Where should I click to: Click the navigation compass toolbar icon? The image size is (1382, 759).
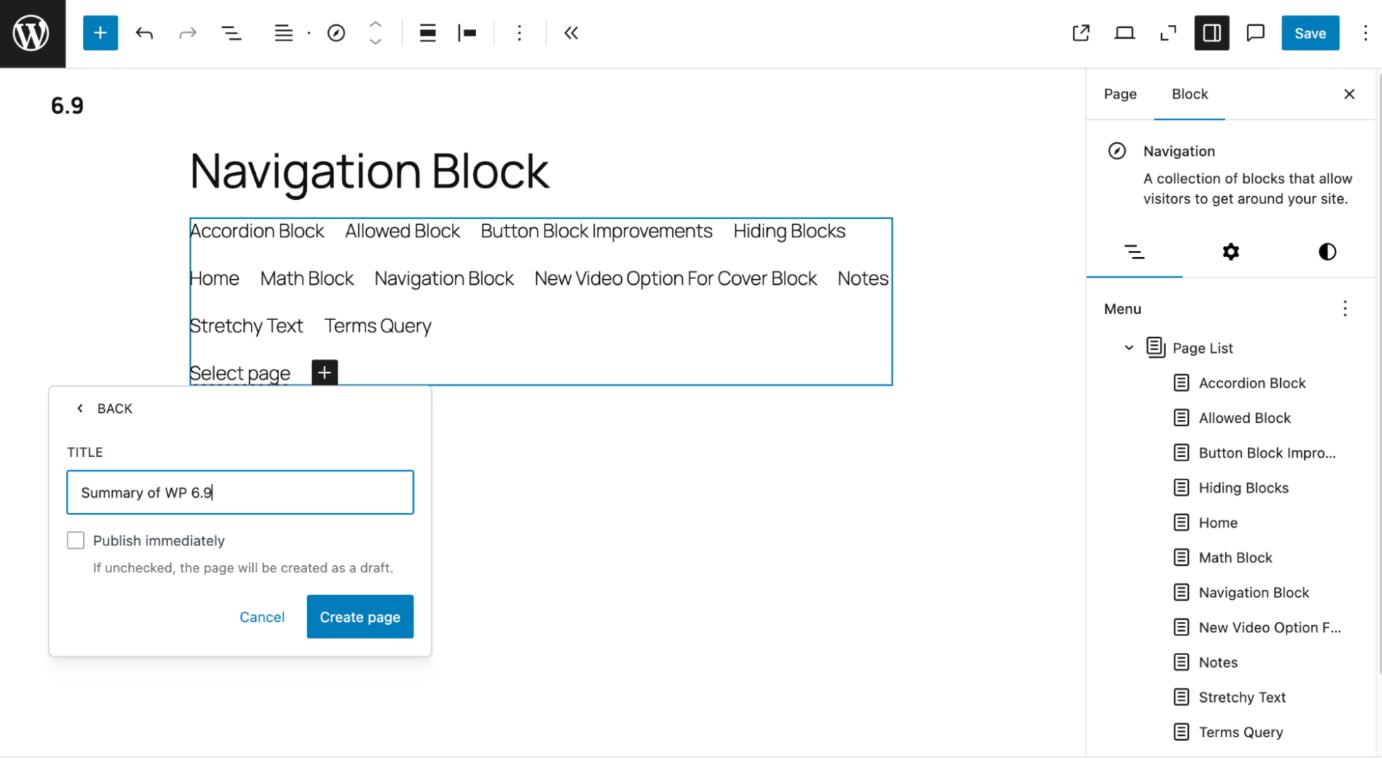tap(336, 33)
